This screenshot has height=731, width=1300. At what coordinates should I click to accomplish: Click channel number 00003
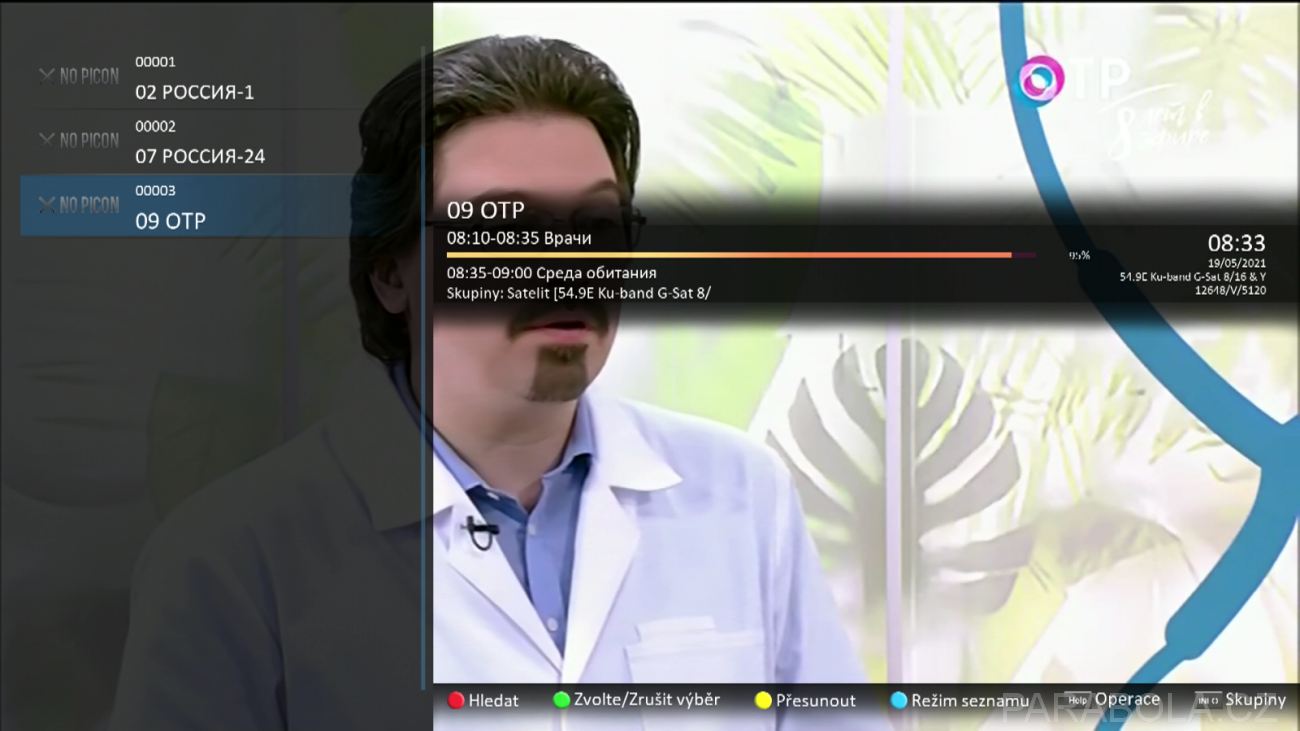[x=155, y=190]
